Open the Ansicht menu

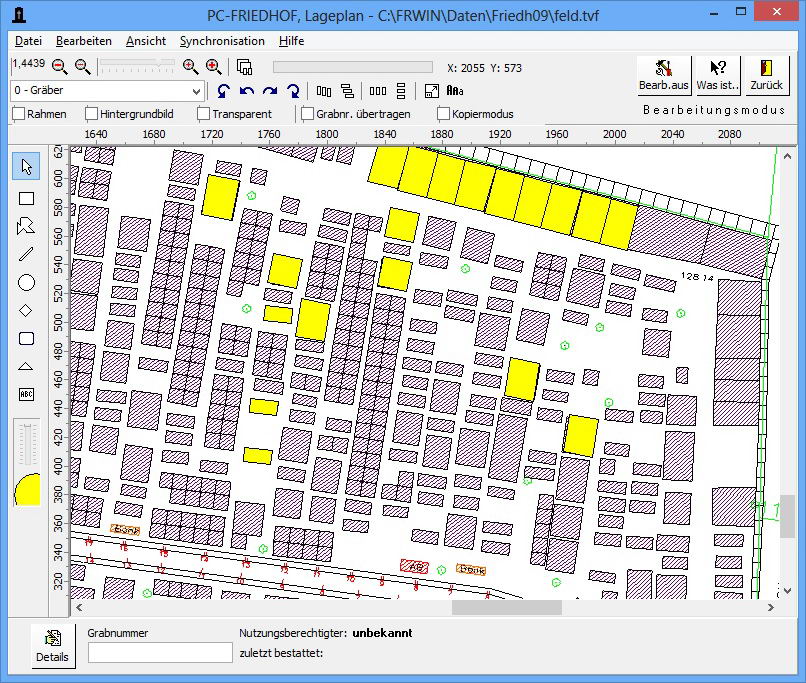click(x=145, y=41)
